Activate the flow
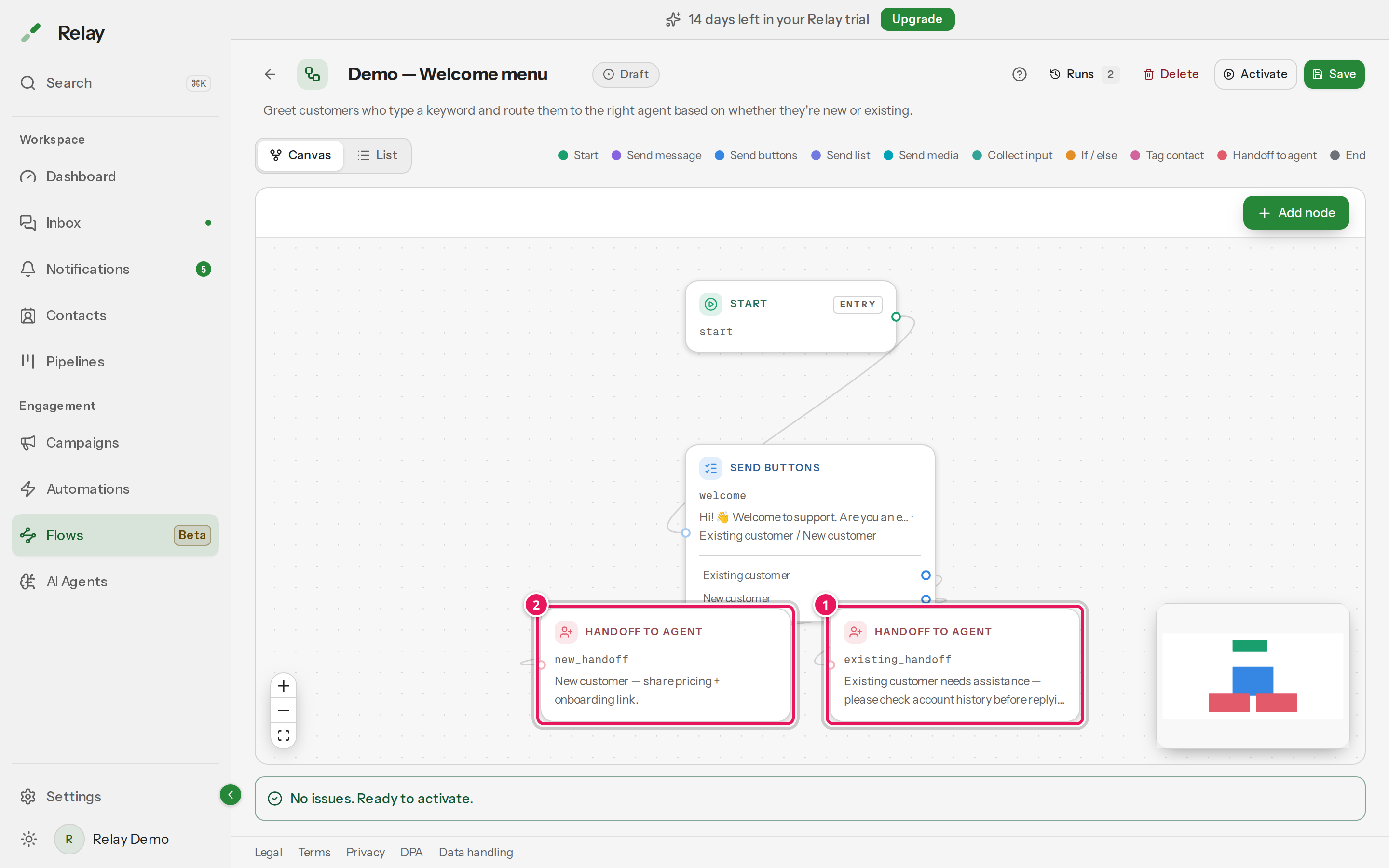1389x868 pixels. coord(1255,74)
